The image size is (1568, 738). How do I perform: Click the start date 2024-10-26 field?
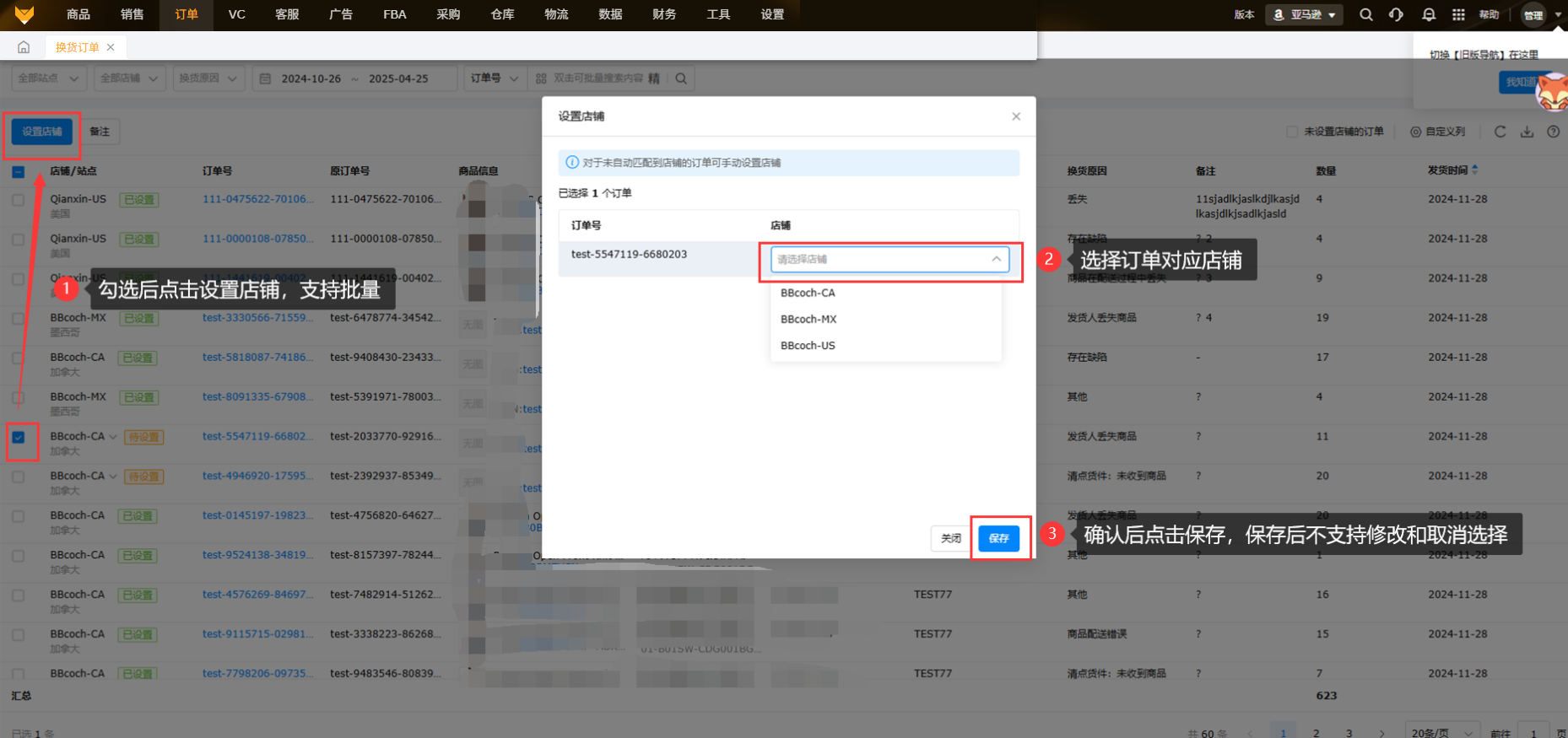(311, 78)
